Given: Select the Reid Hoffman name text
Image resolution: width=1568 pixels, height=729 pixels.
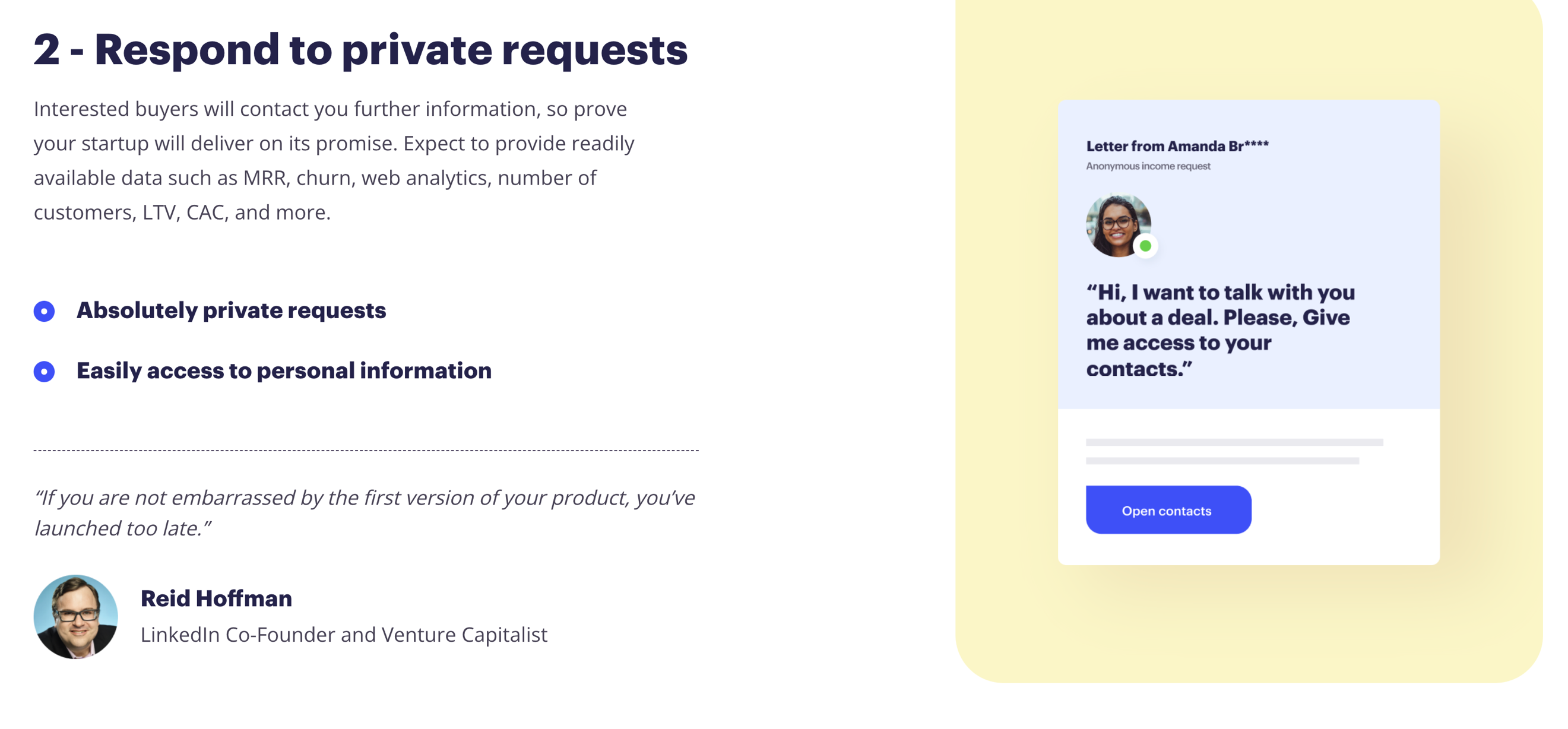Looking at the screenshot, I should click(216, 598).
